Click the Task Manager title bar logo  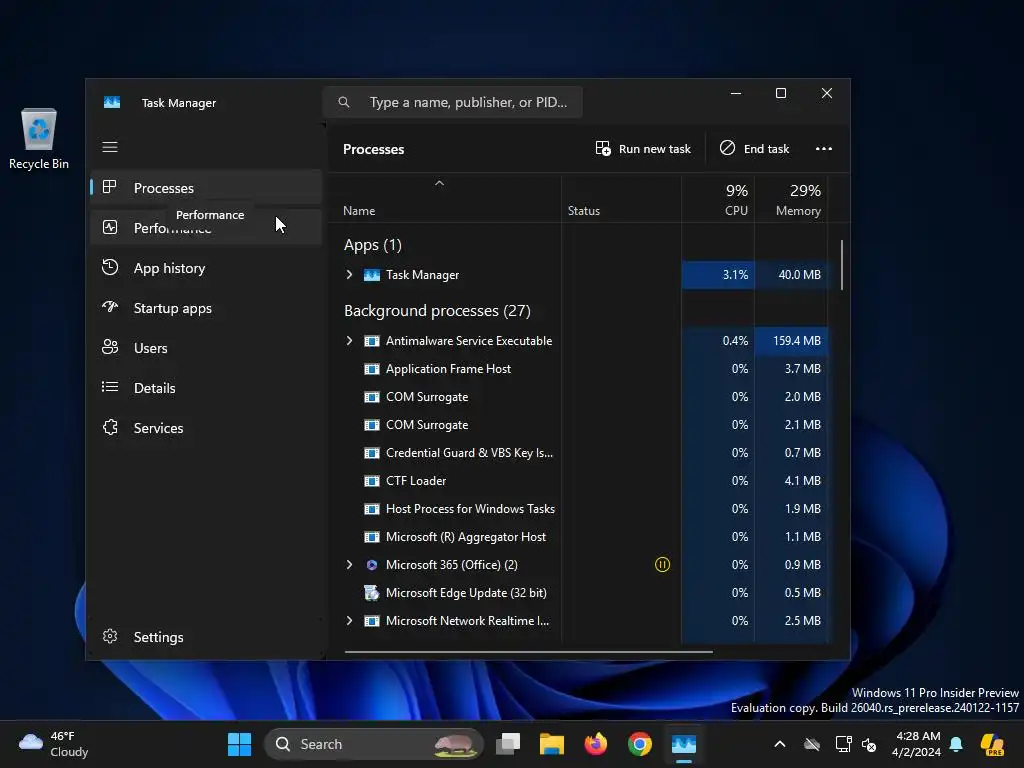pos(112,103)
